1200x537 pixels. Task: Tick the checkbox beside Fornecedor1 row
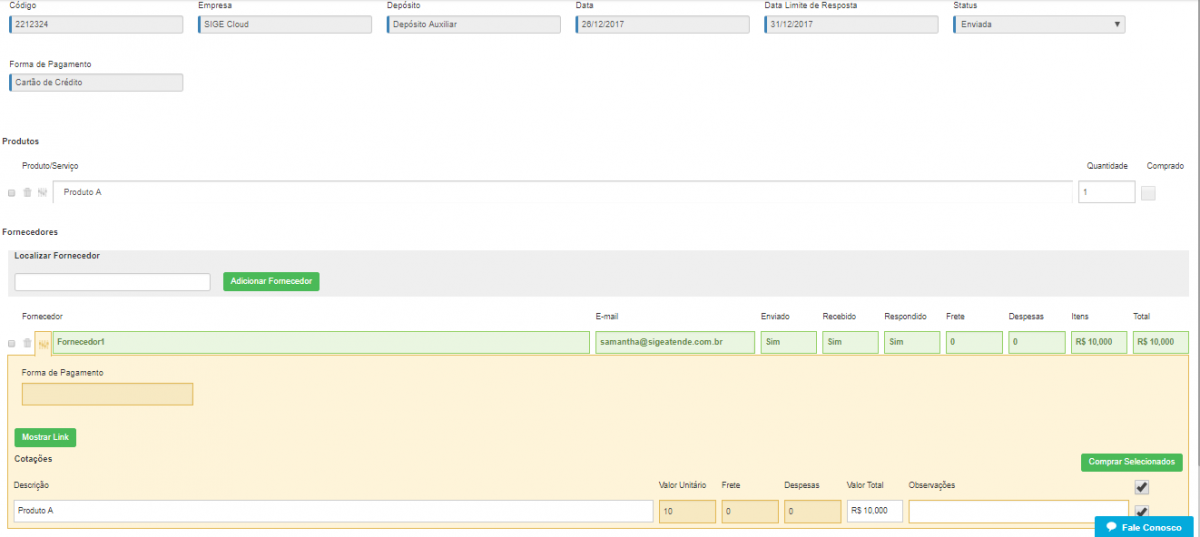coord(11,343)
